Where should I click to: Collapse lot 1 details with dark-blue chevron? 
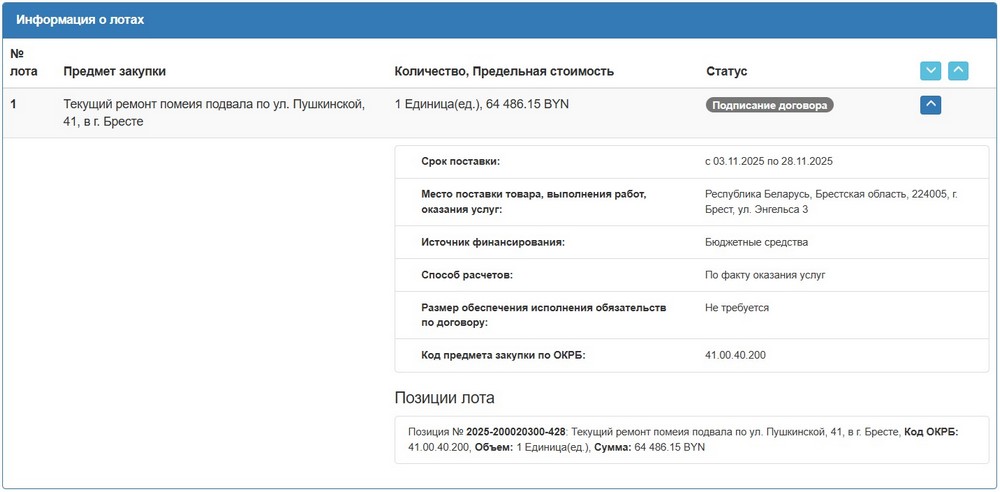tap(930, 104)
